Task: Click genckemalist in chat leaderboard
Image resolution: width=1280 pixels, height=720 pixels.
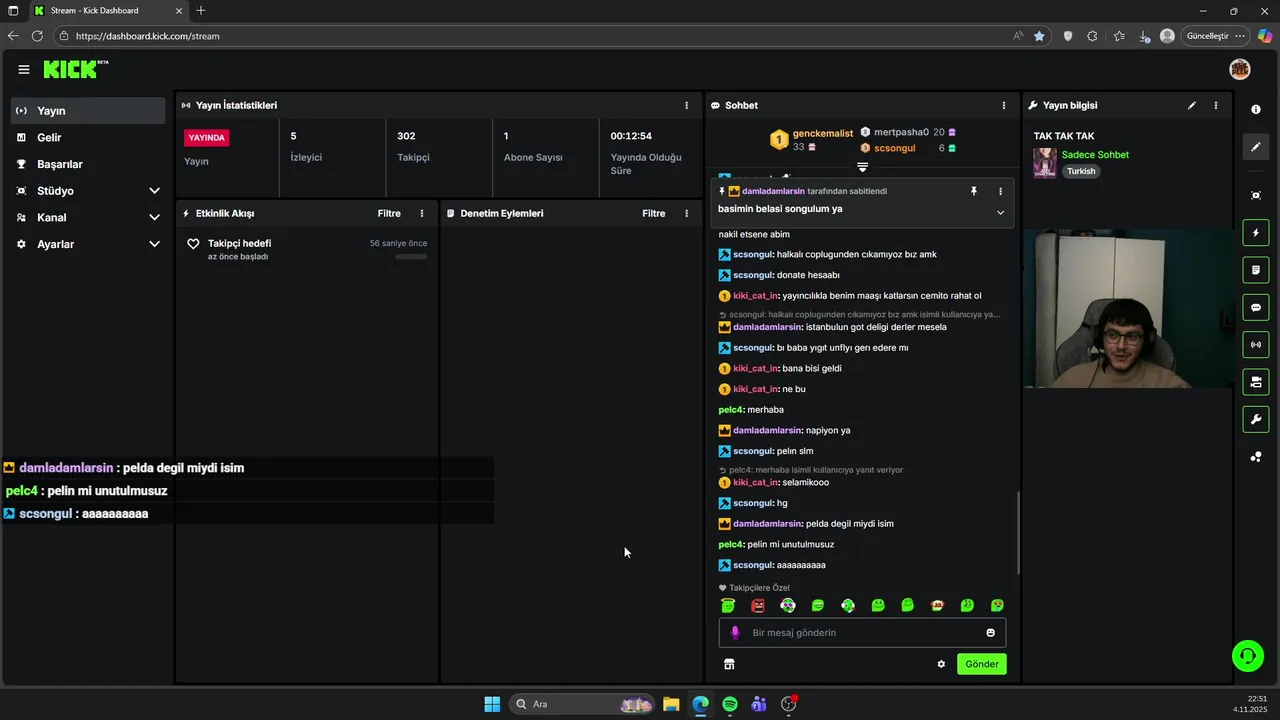Action: pos(823,133)
